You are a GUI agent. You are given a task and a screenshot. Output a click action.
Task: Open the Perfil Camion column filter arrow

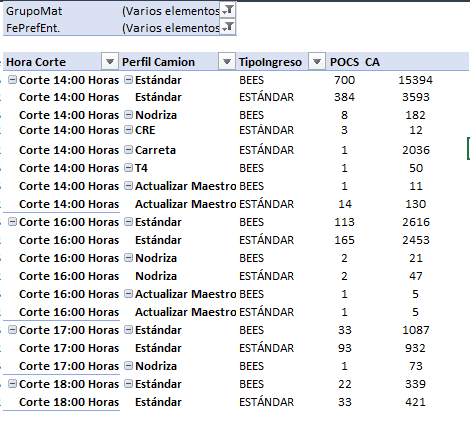[x=227, y=62]
